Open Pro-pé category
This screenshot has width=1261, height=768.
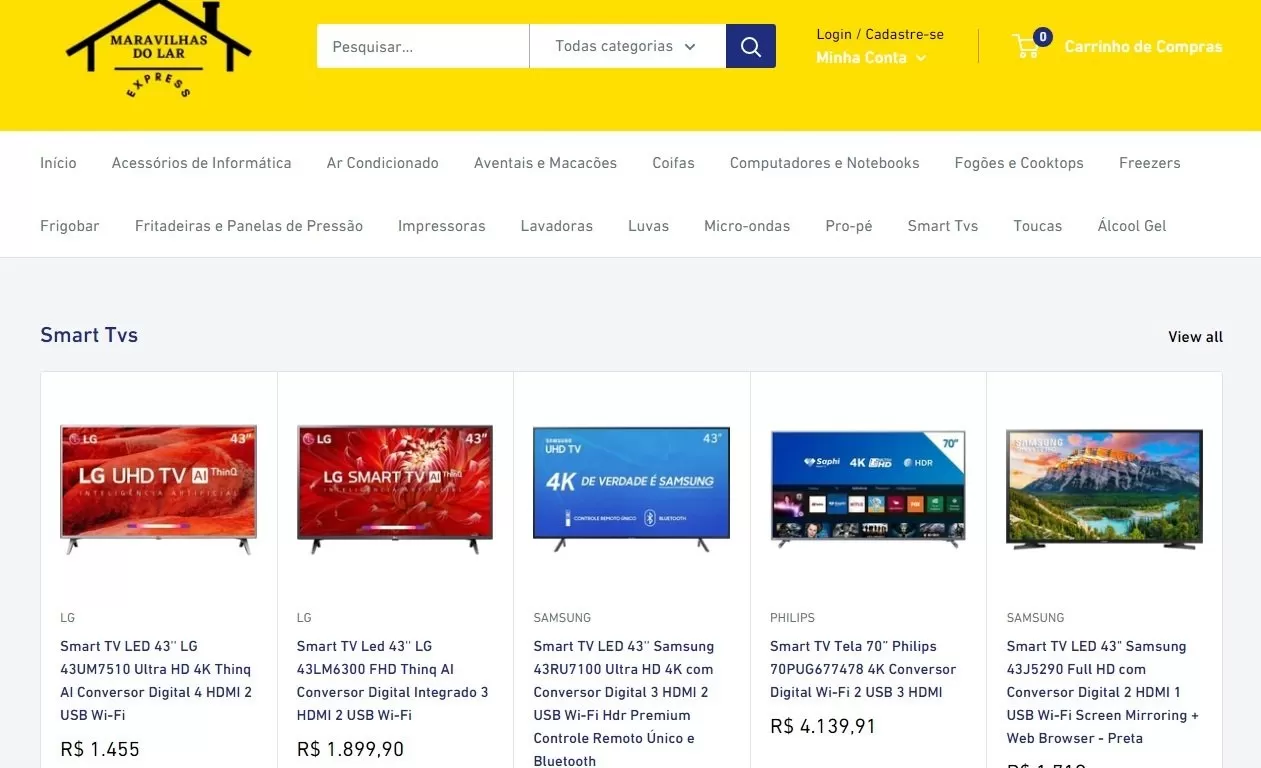(x=849, y=226)
